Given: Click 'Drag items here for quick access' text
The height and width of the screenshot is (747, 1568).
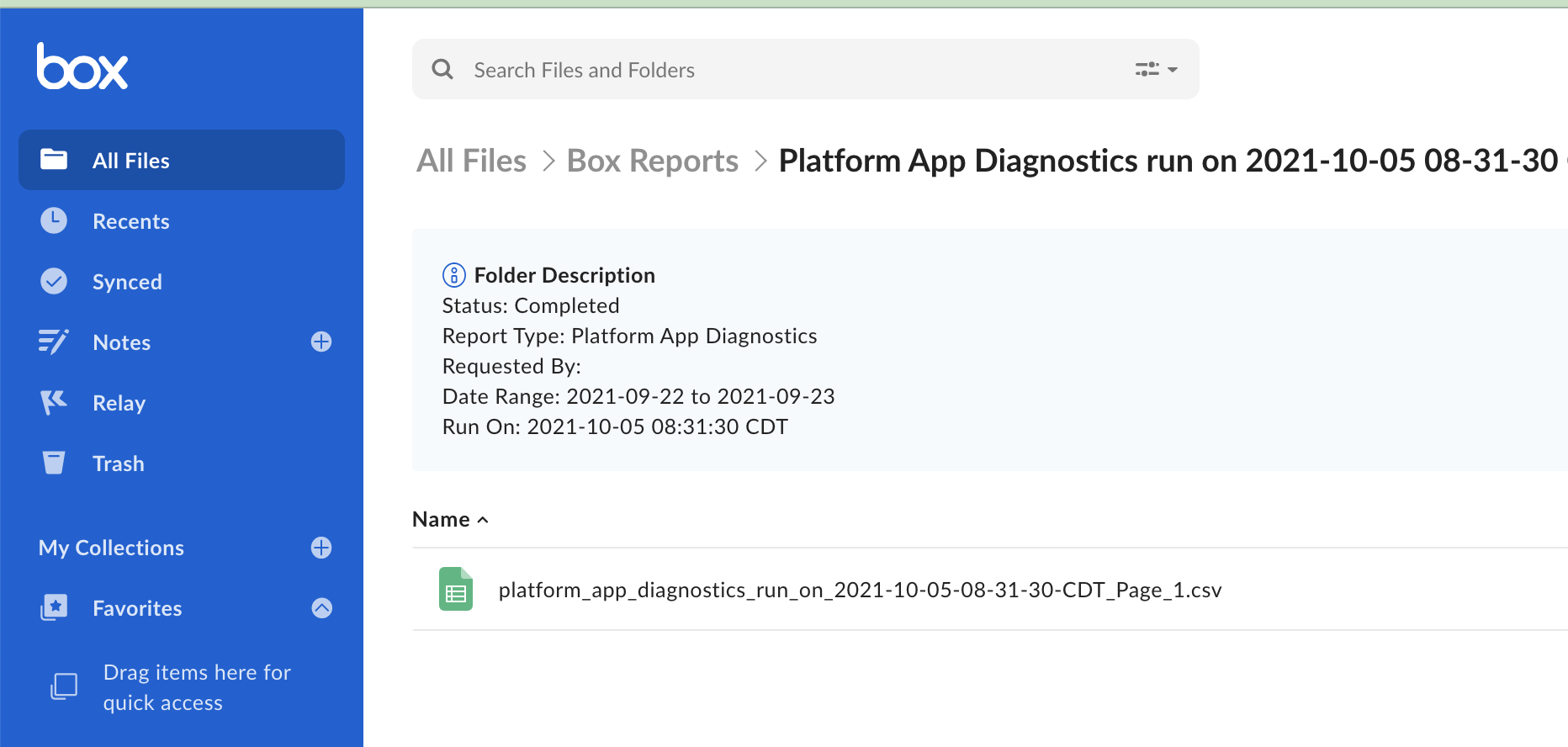Looking at the screenshot, I should coord(197,687).
